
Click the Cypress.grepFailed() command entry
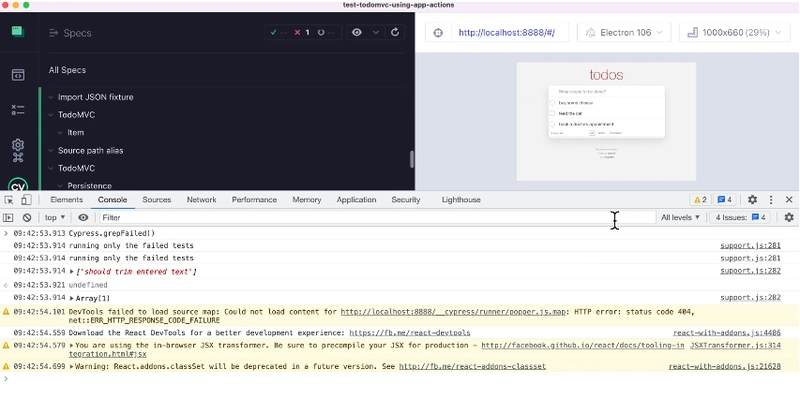point(112,234)
